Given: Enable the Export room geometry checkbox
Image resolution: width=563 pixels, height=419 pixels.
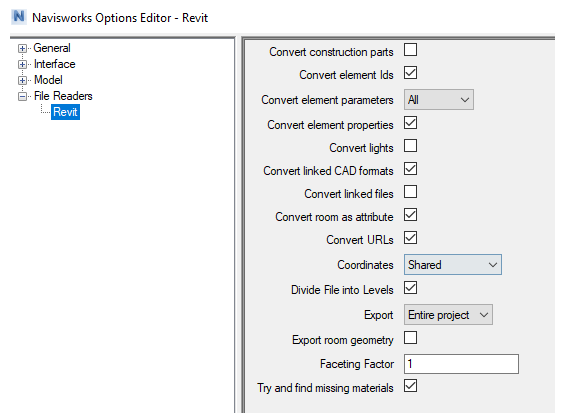Looking at the screenshot, I should click(410, 337).
